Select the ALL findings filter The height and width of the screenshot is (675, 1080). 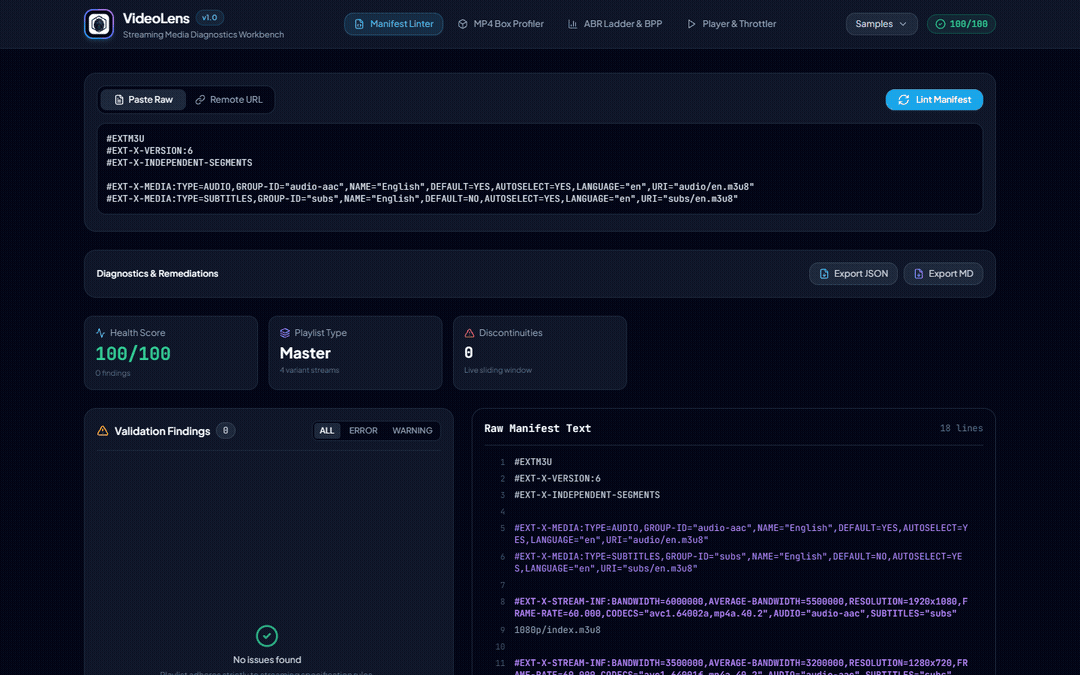(326, 430)
